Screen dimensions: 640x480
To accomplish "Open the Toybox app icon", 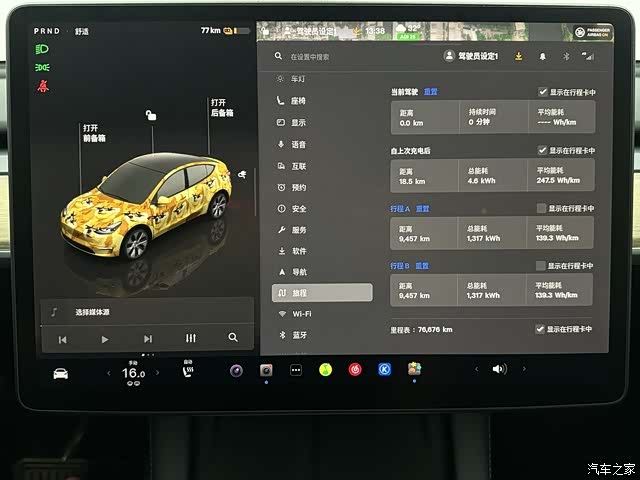I will click(414, 369).
